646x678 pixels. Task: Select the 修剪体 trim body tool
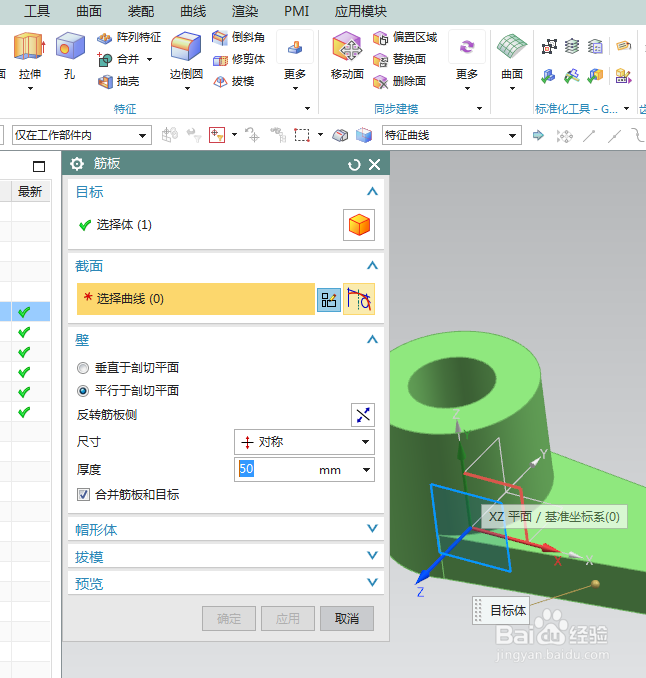pyautogui.click(x=239, y=59)
